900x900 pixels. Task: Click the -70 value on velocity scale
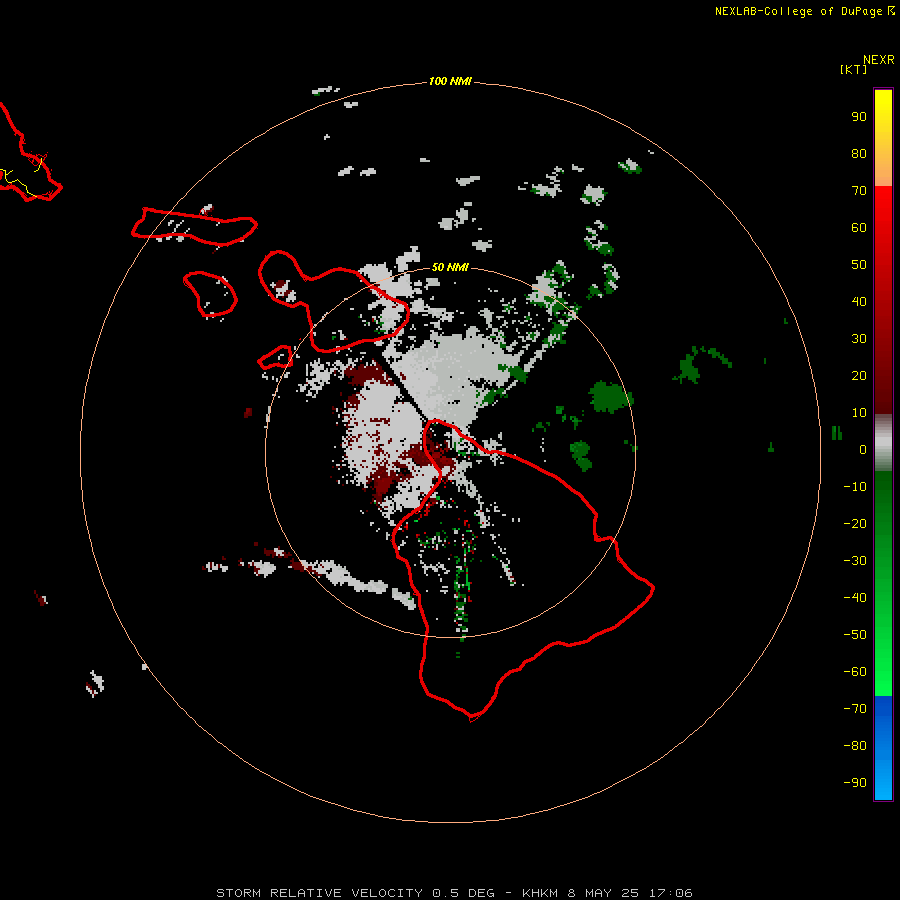(x=855, y=709)
